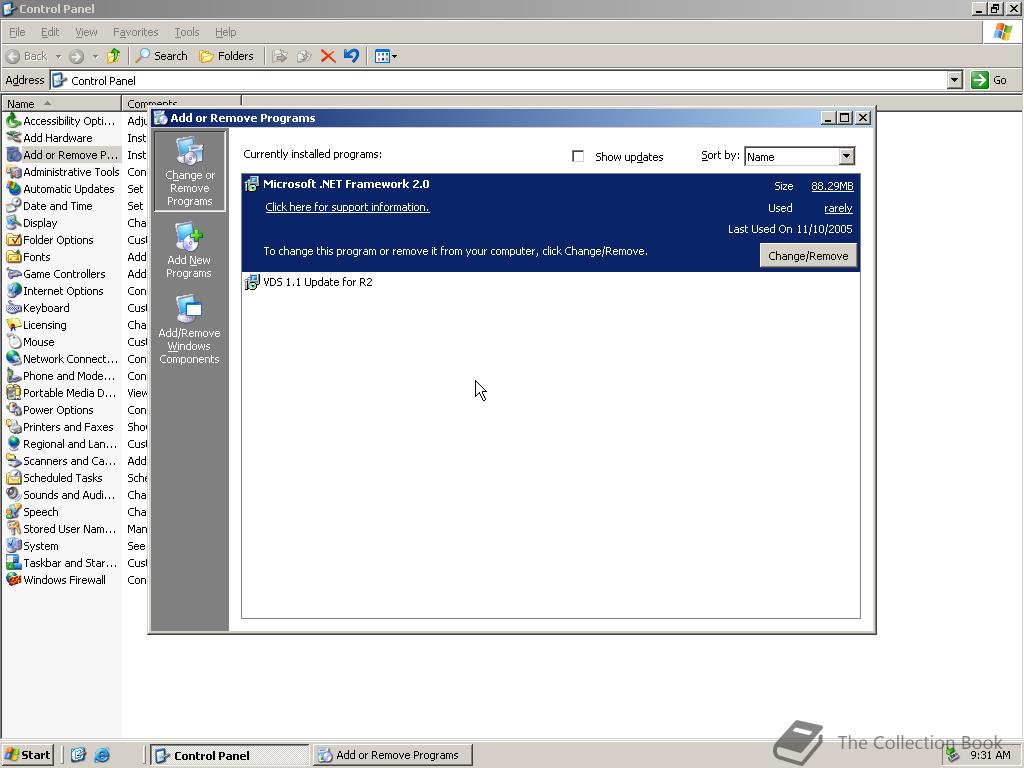Select the VDS 1.1 Update for R2 row

coord(551,282)
